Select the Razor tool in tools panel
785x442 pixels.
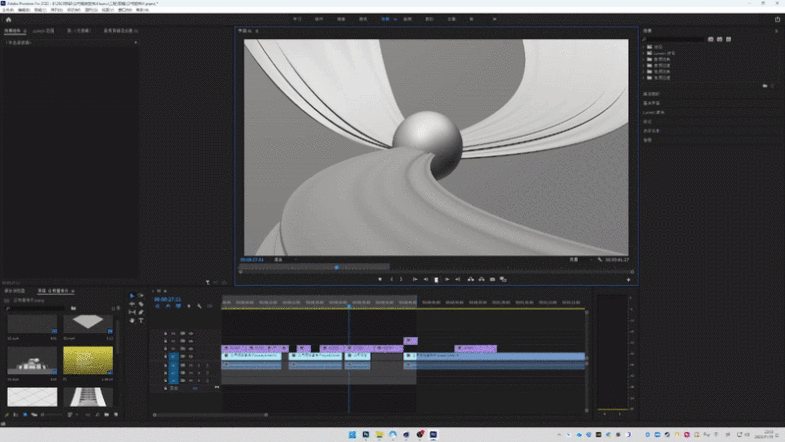pos(141,304)
